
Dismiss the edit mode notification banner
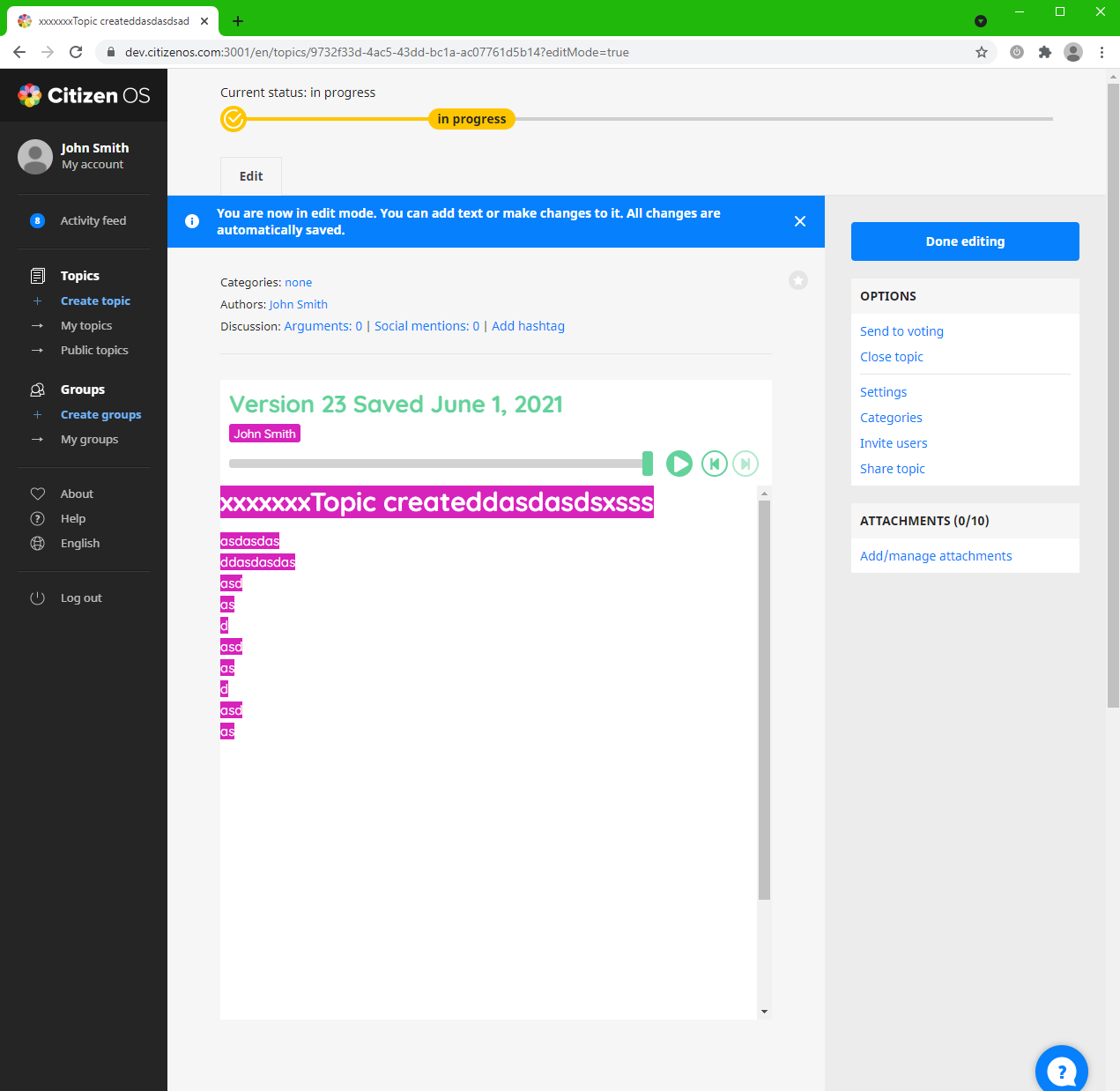800,221
